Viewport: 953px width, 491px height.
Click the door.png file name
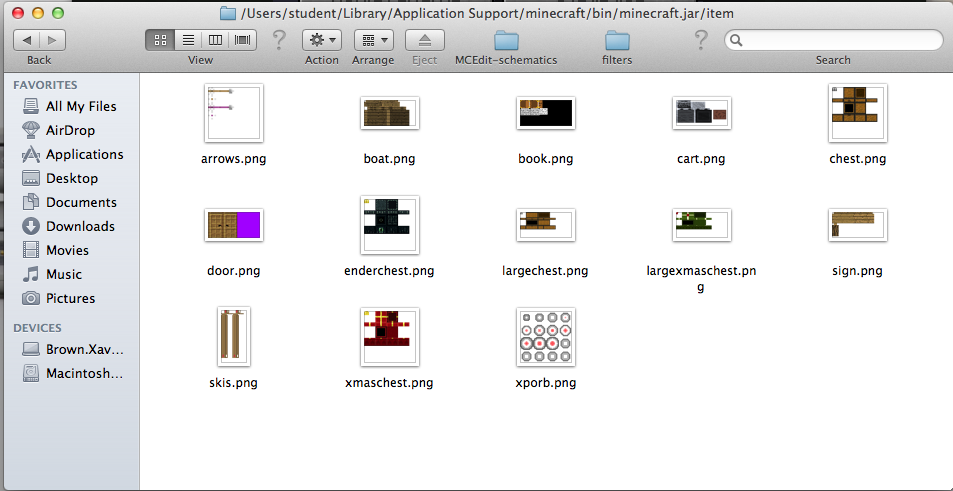[x=234, y=271]
